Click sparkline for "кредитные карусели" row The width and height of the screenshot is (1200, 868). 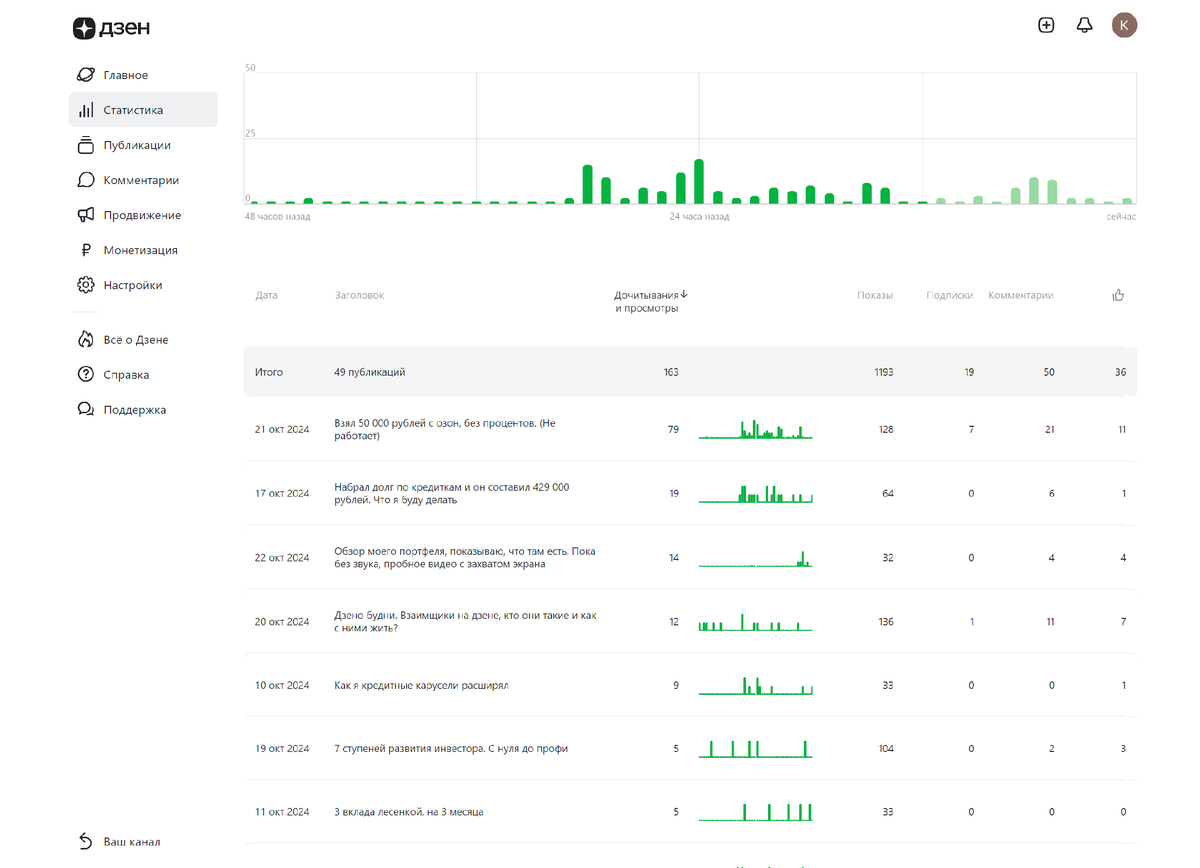(x=756, y=685)
